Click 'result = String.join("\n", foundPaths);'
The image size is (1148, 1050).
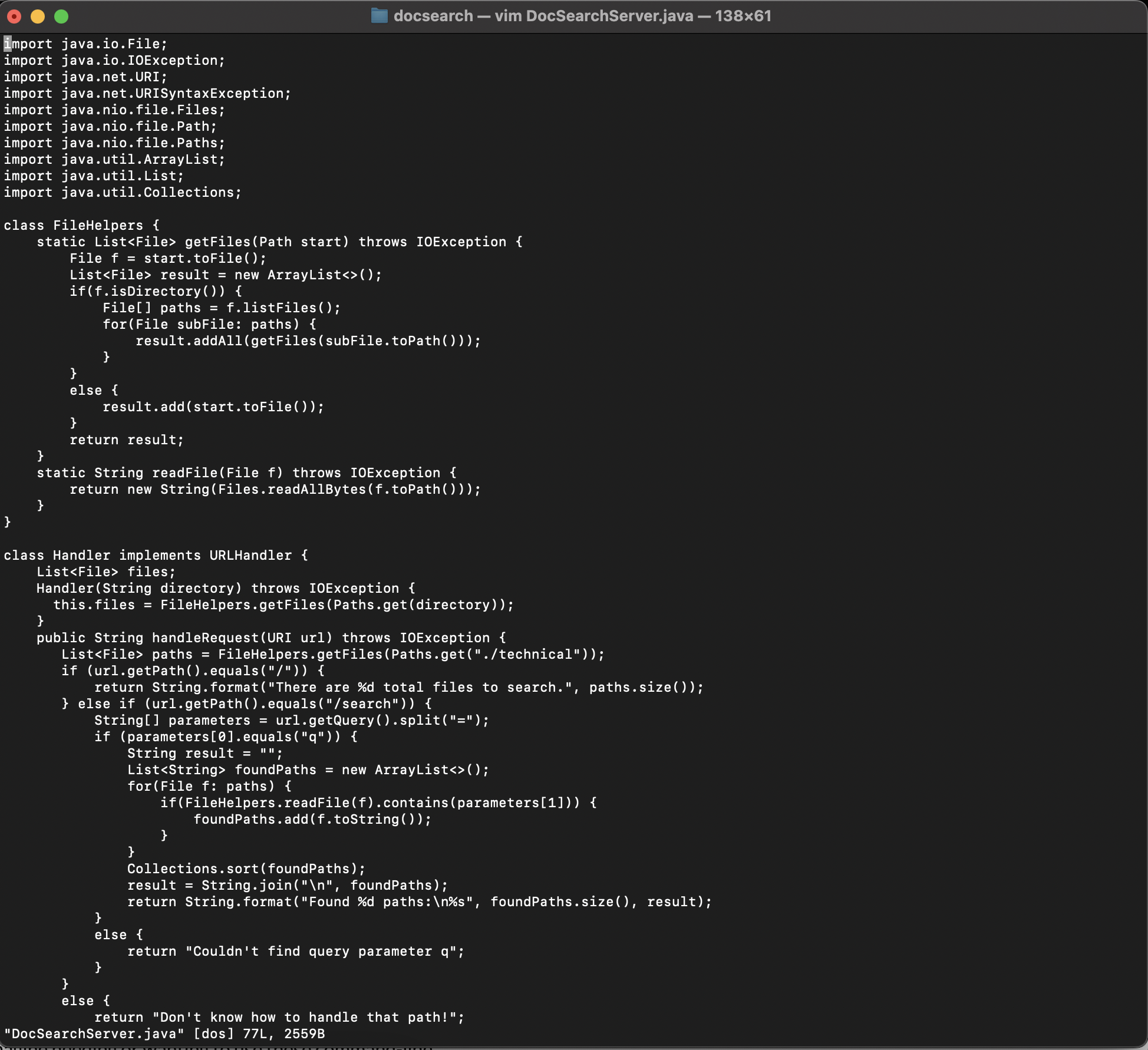point(288,886)
